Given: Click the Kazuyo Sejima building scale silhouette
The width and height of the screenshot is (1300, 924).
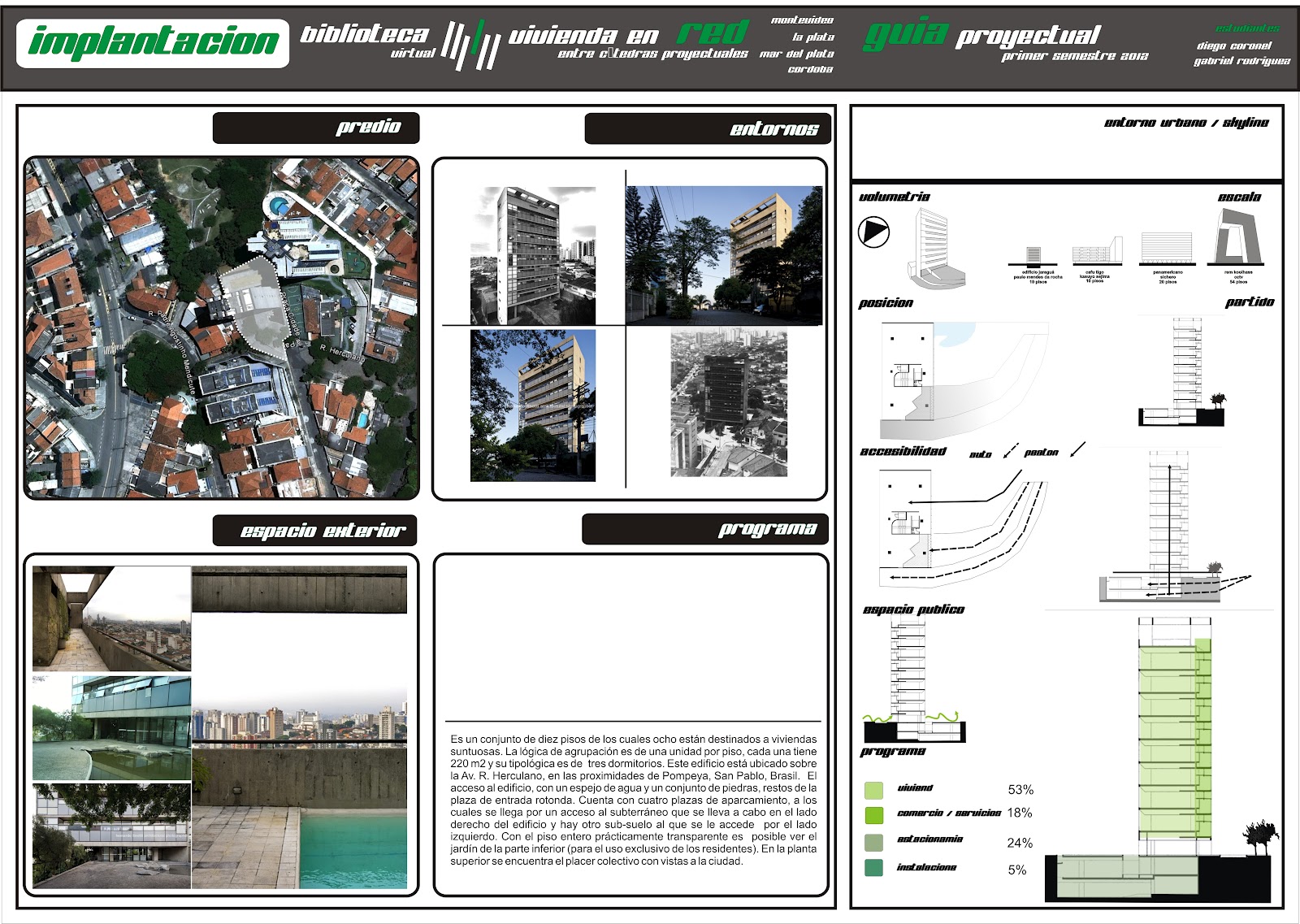Looking at the screenshot, I should [1097, 251].
